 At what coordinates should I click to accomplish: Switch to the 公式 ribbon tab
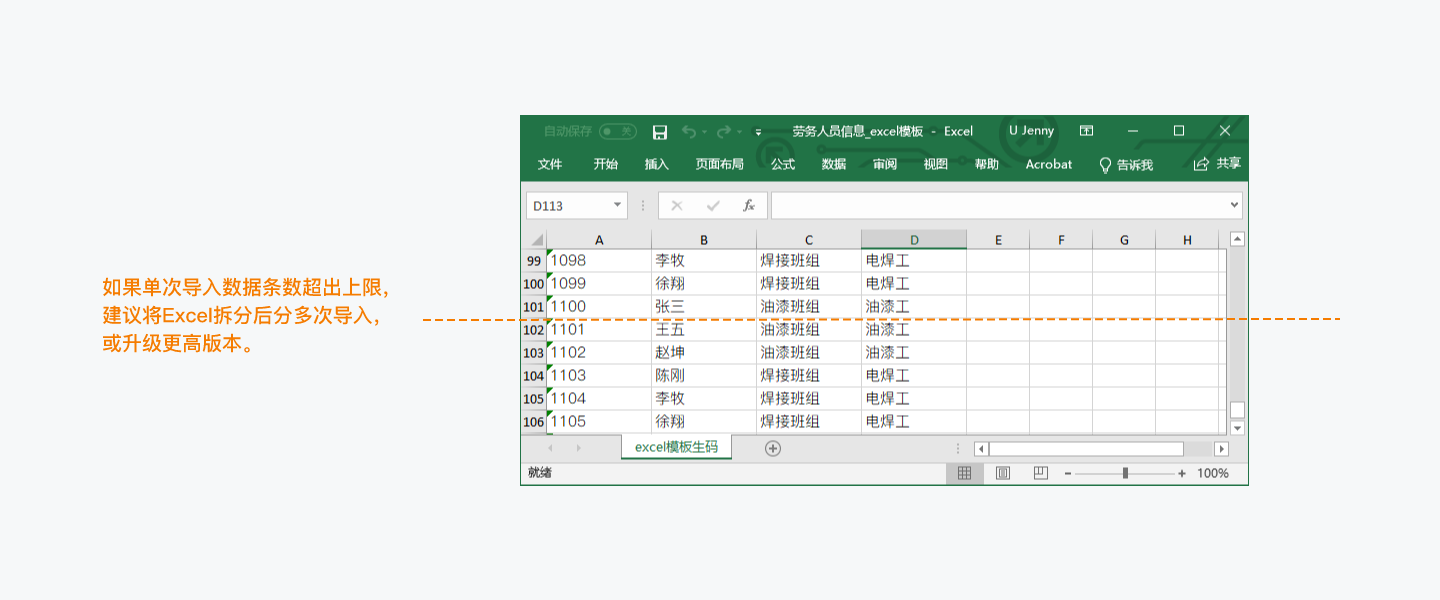783,164
